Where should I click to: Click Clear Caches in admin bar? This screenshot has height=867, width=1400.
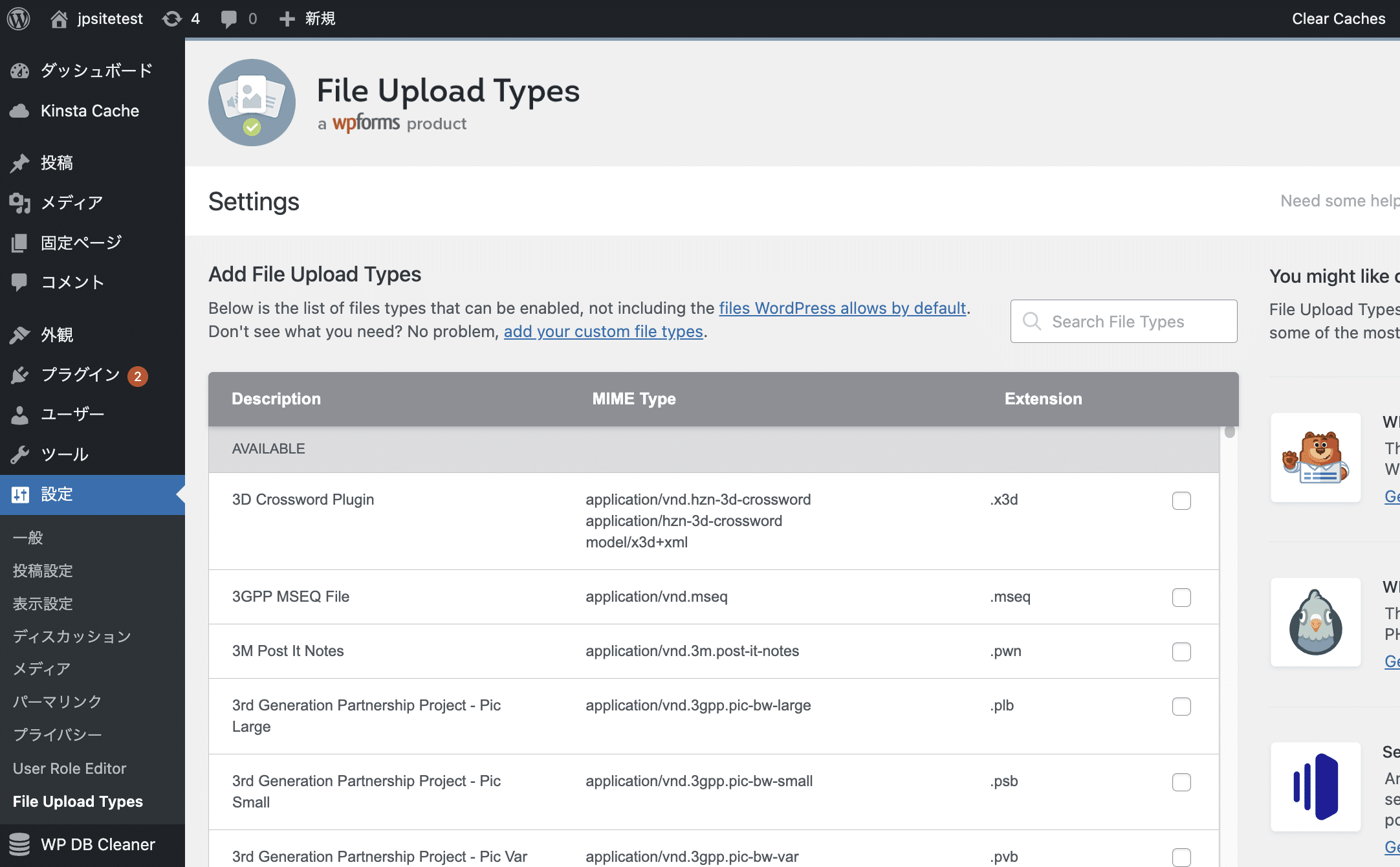point(1338,19)
